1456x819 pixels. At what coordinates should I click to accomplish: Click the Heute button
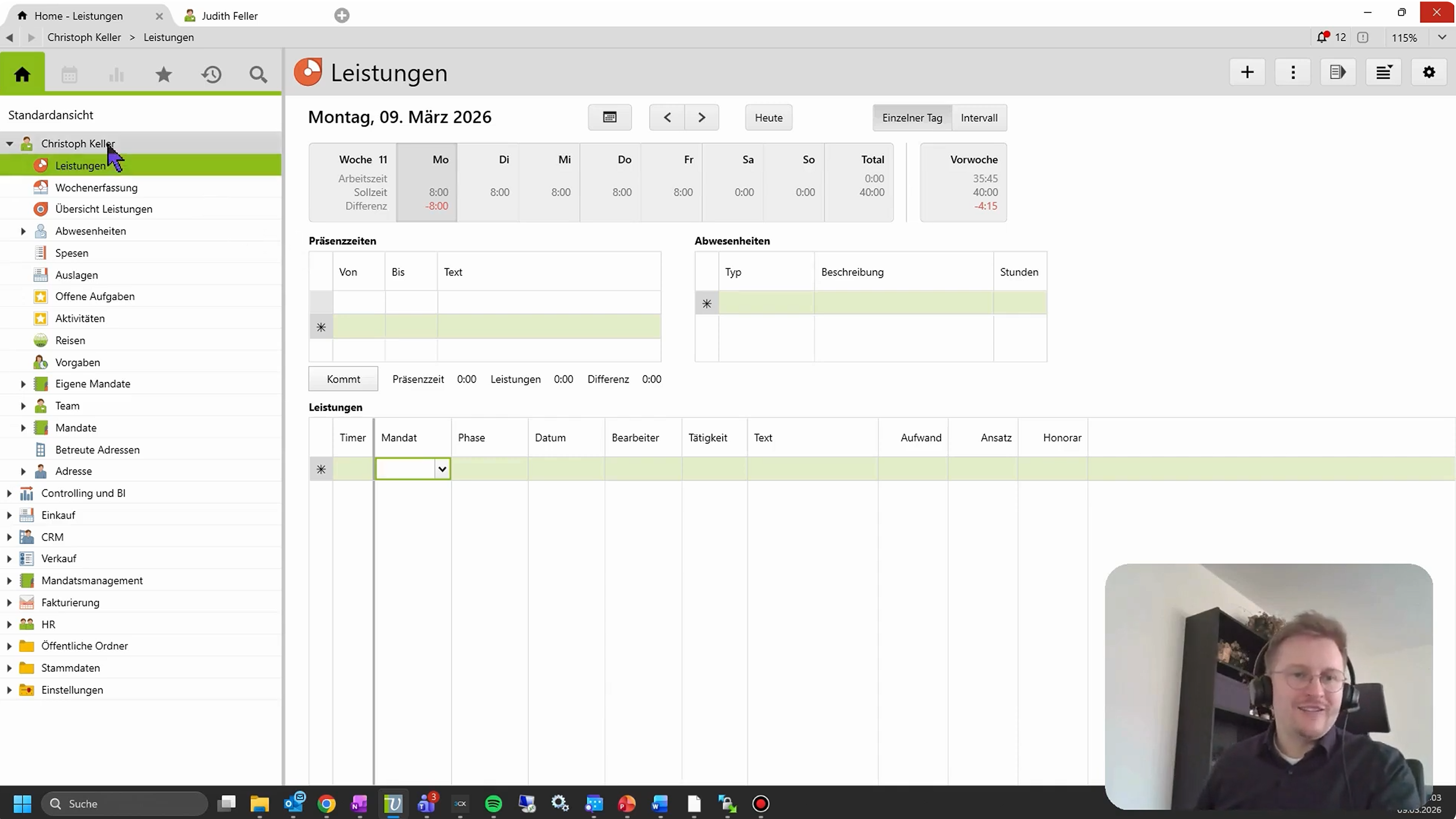click(x=768, y=118)
